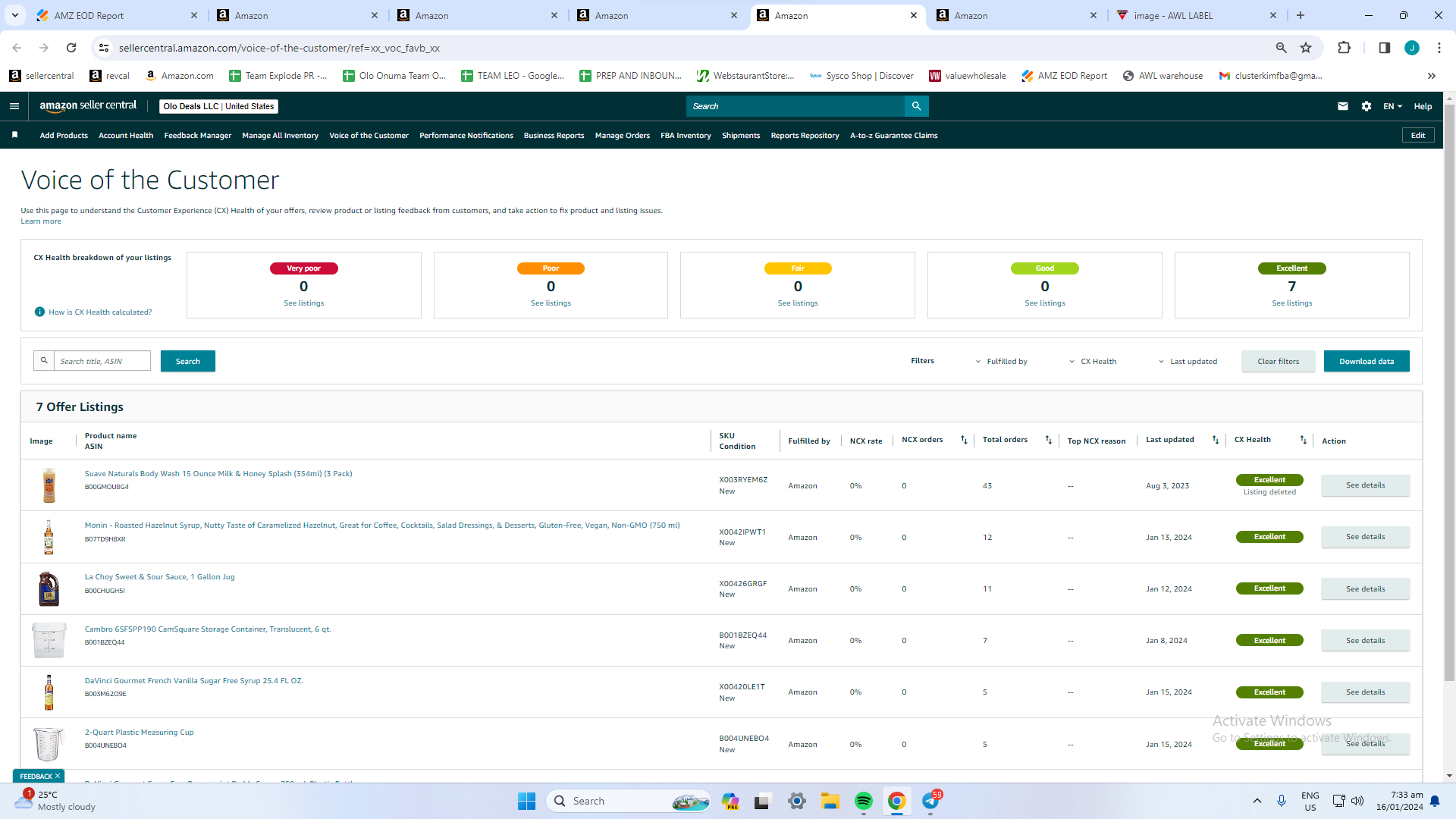This screenshot has width=1456, height=819.
Task: Close the FEEDBACK tab with its X
Action: (x=58, y=776)
